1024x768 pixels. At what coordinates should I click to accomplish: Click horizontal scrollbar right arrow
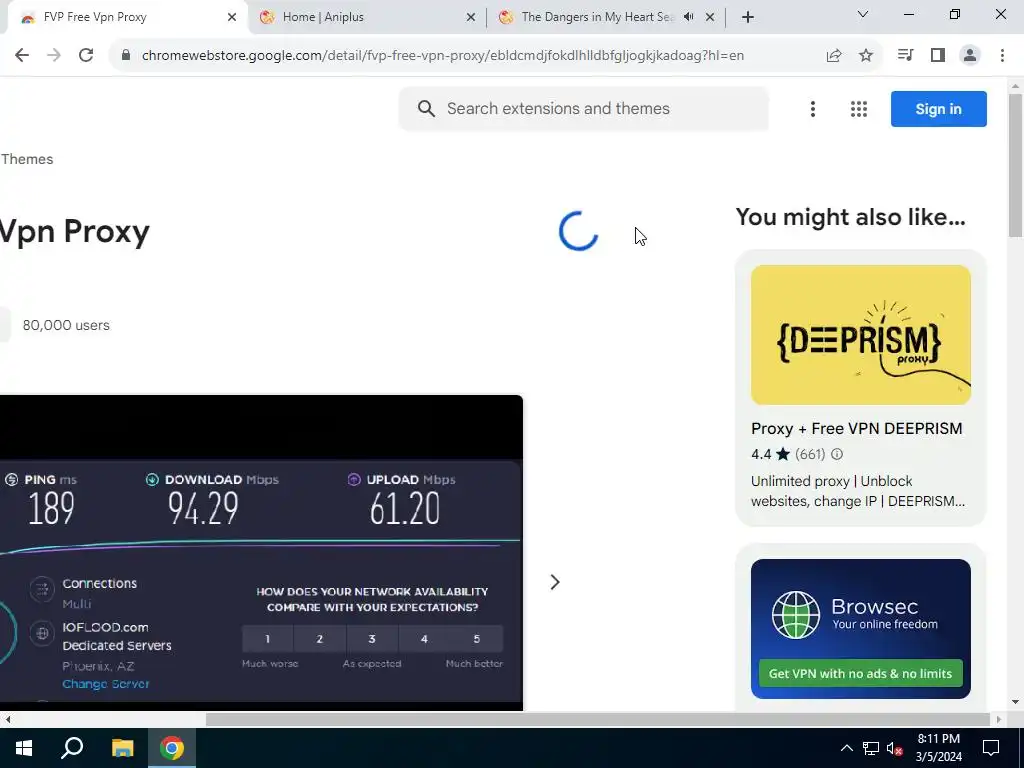[x=999, y=720]
